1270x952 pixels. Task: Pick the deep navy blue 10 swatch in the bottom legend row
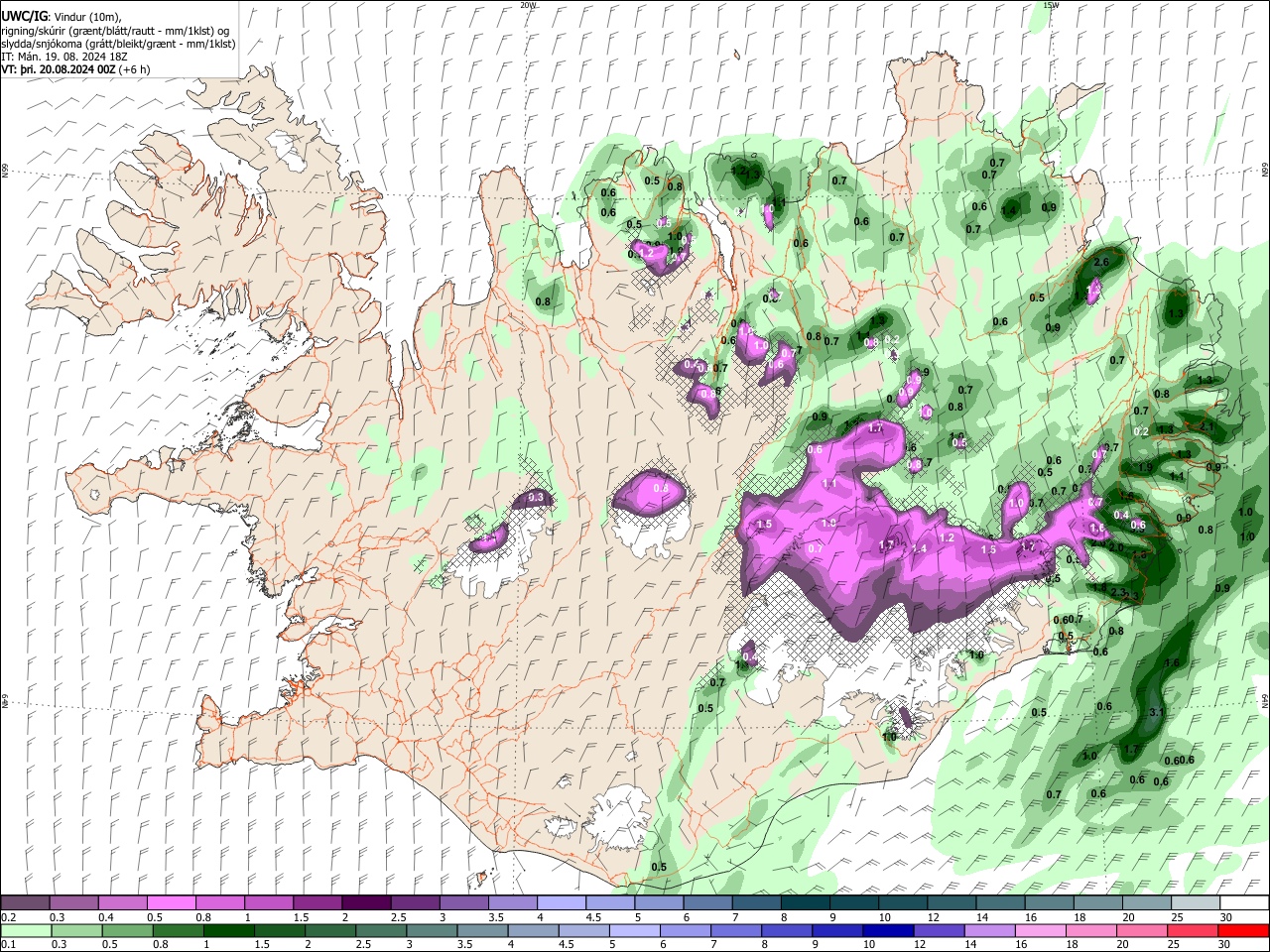[x=887, y=931]
